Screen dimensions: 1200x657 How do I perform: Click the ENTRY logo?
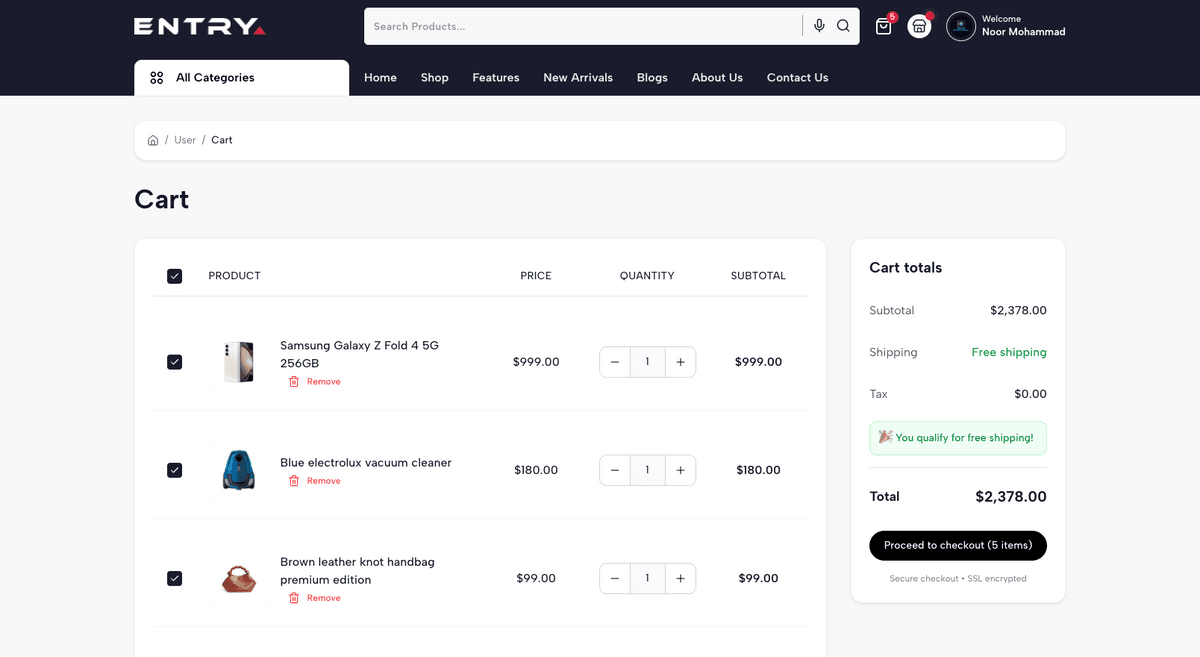pos(200,27)
